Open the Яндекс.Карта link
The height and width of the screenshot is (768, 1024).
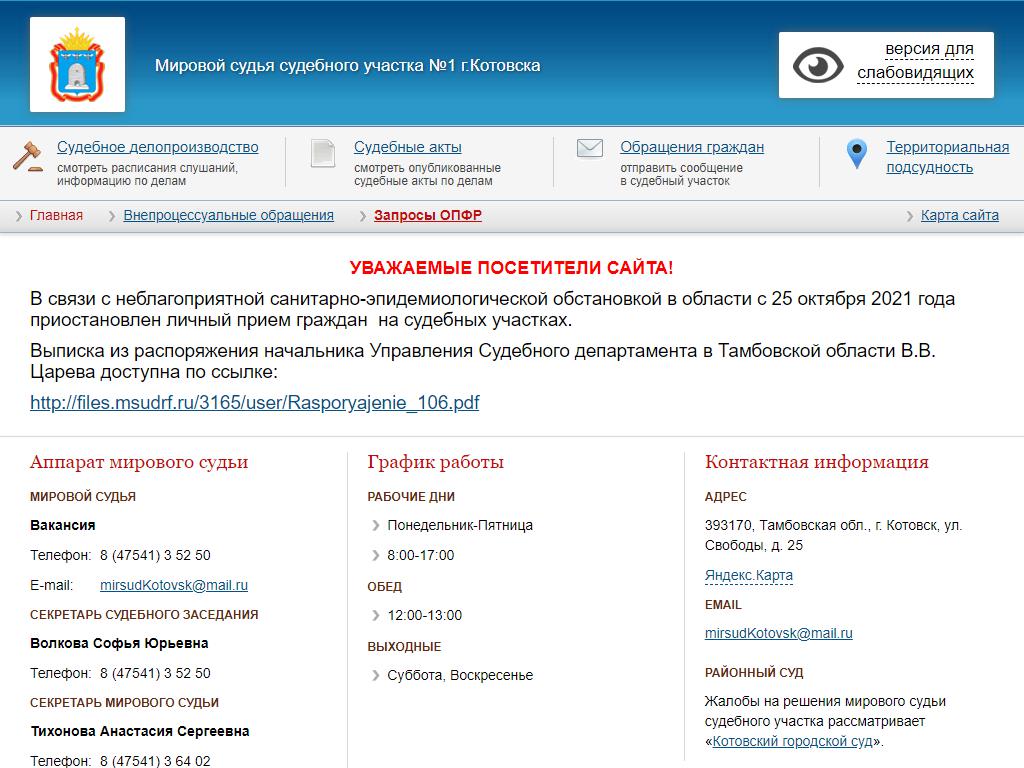pyautogui.click(x=748, y=575)
